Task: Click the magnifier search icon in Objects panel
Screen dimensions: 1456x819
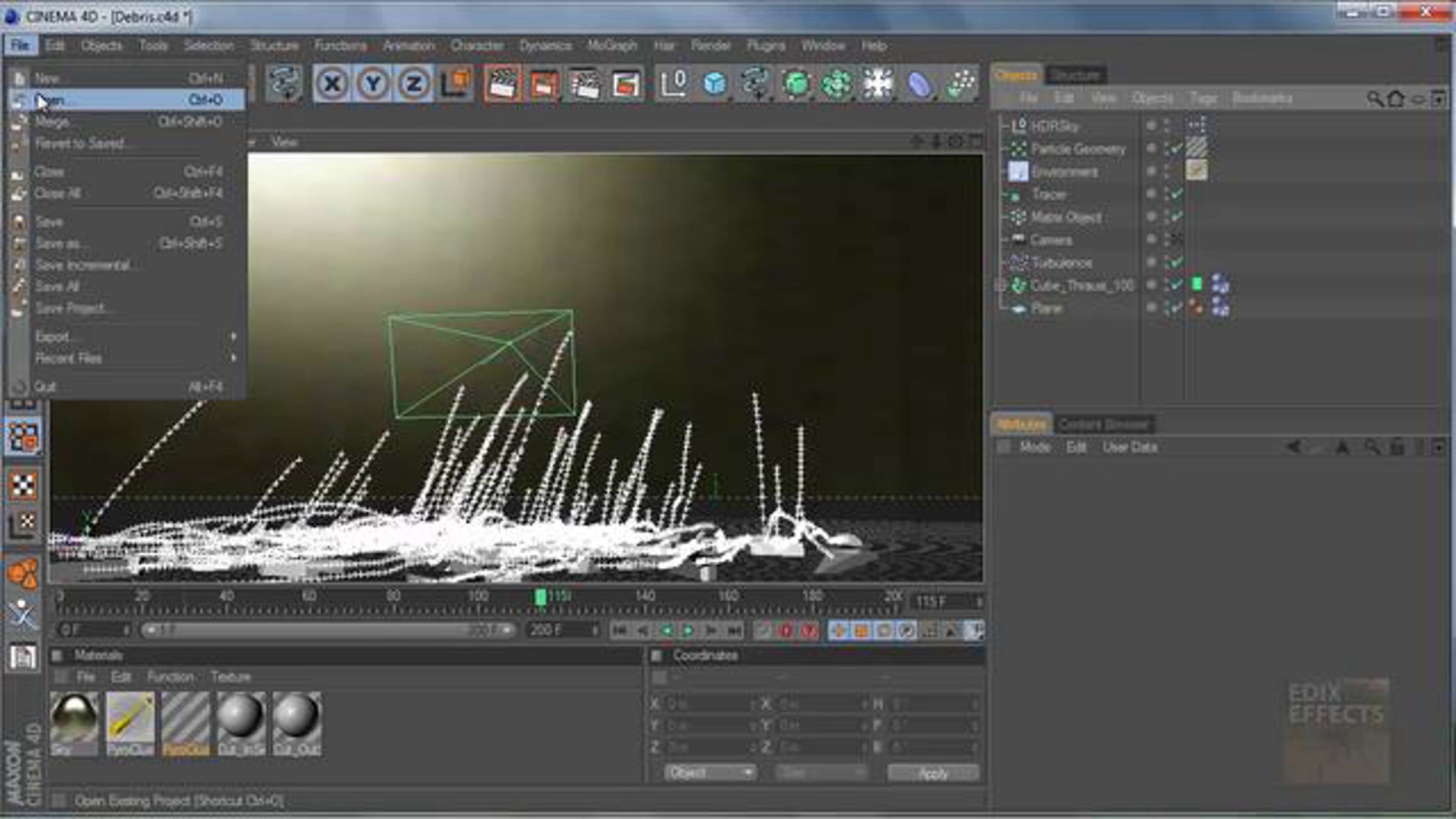Action: (1375, 99)
